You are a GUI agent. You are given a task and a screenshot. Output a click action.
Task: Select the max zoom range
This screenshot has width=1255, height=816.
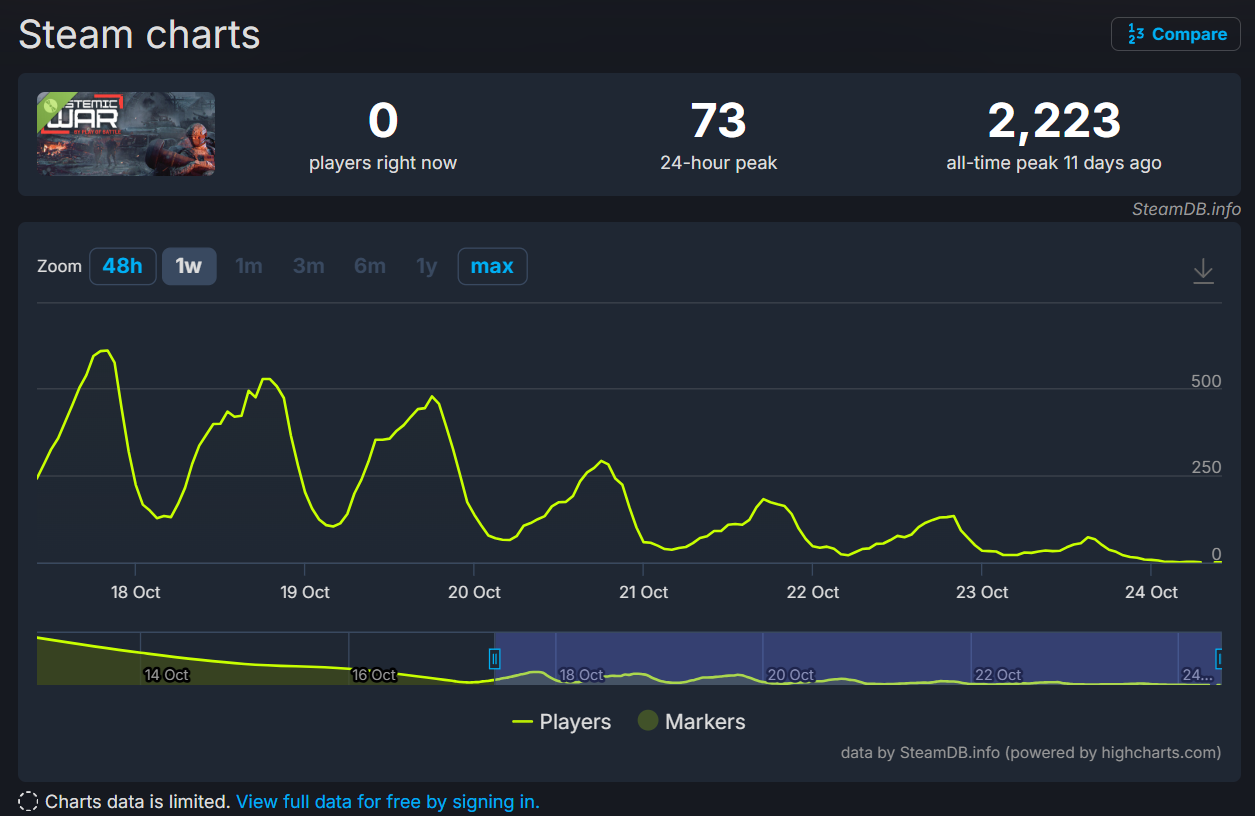point(492,266)
